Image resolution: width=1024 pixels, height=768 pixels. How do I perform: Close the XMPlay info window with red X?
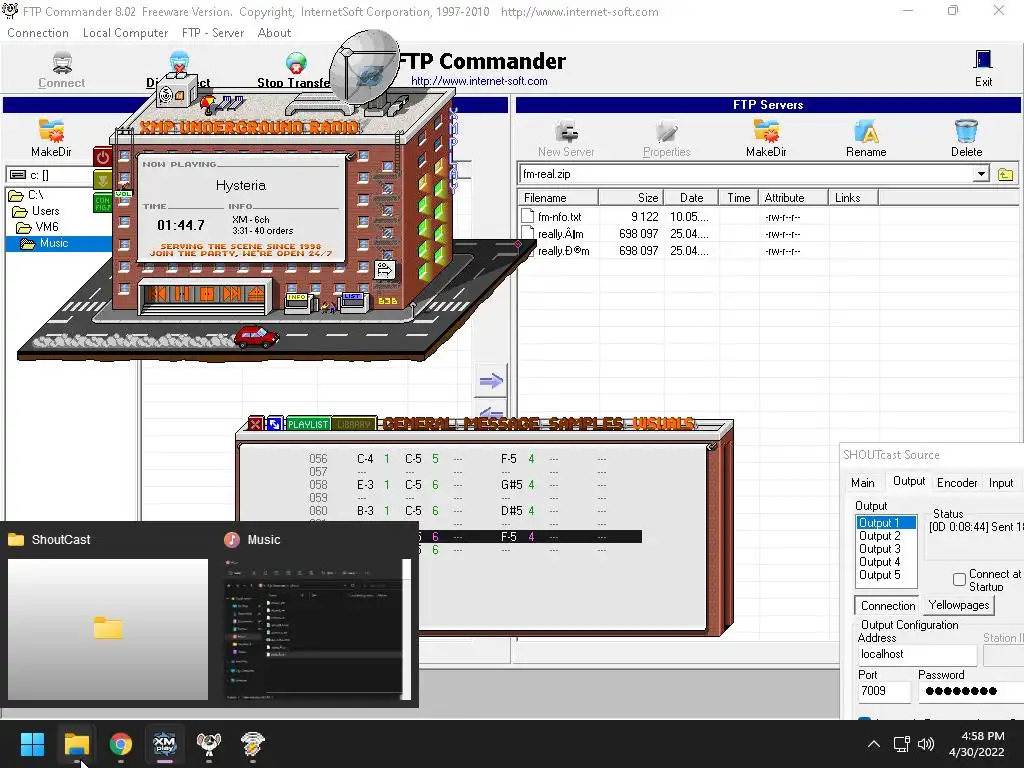click(x=255, y=424)
